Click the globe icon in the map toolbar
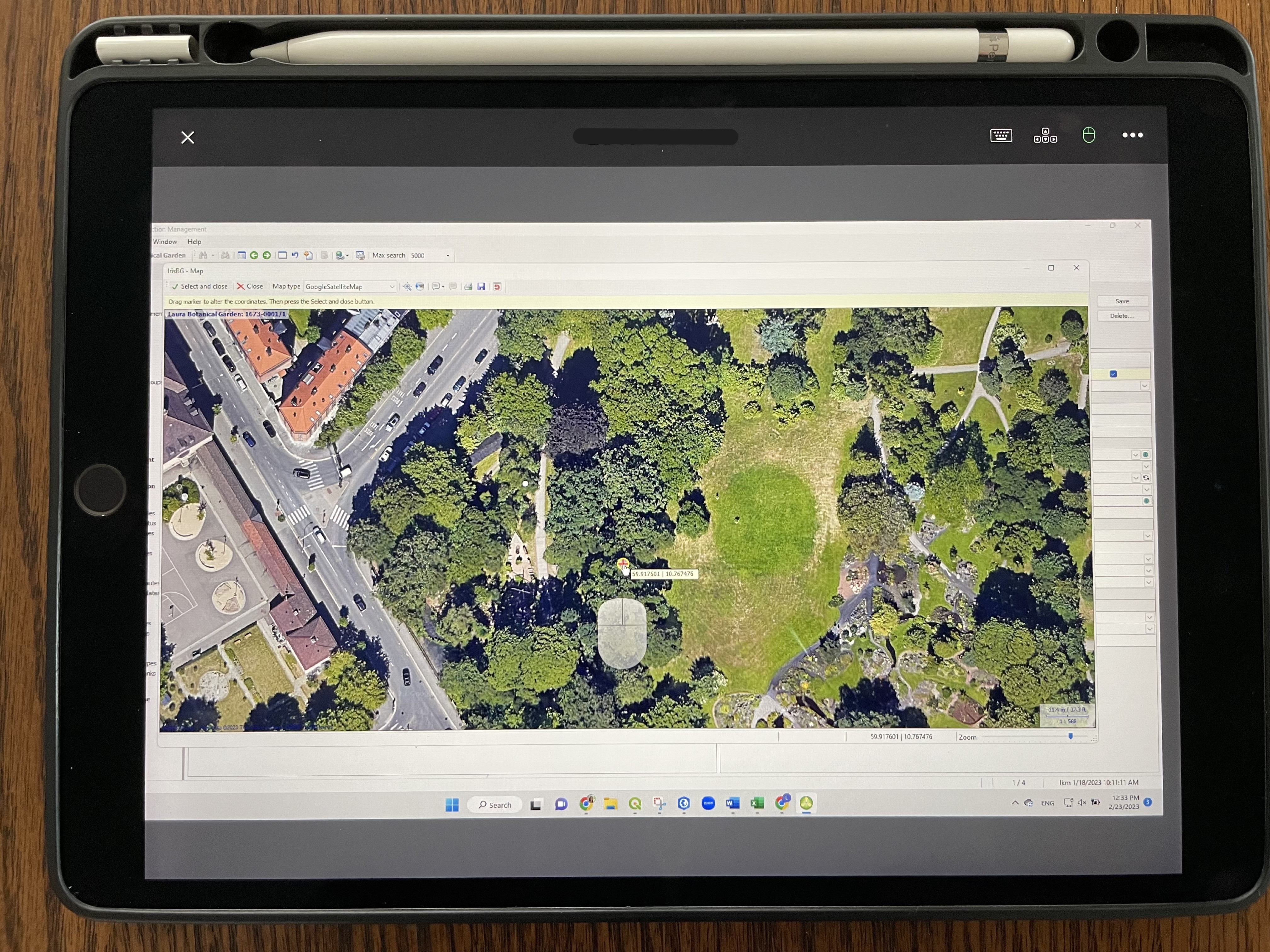 point(420,286)
